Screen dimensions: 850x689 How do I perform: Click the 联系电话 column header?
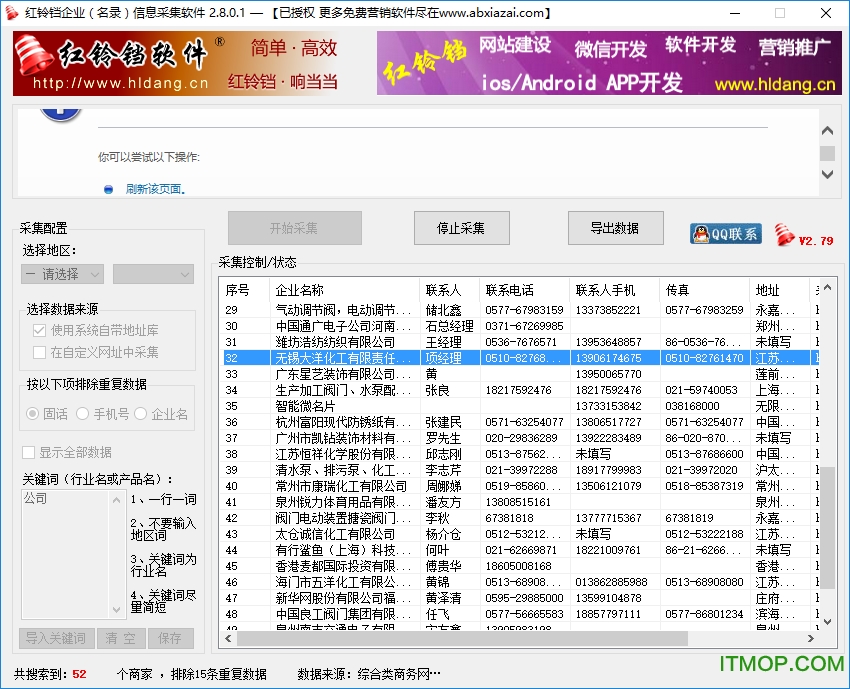524,290
